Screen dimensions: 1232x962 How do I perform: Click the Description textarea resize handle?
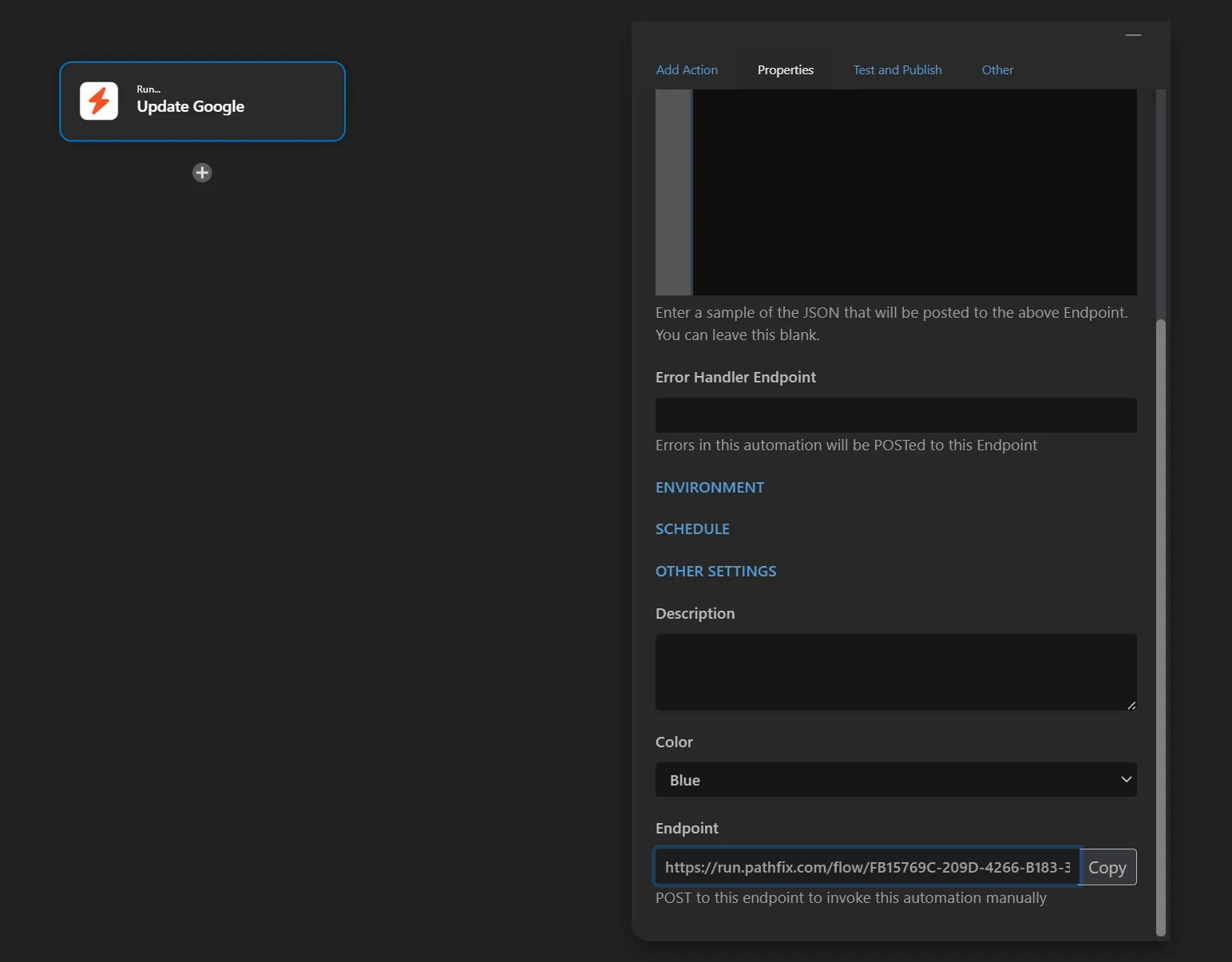coord(1131,705)
